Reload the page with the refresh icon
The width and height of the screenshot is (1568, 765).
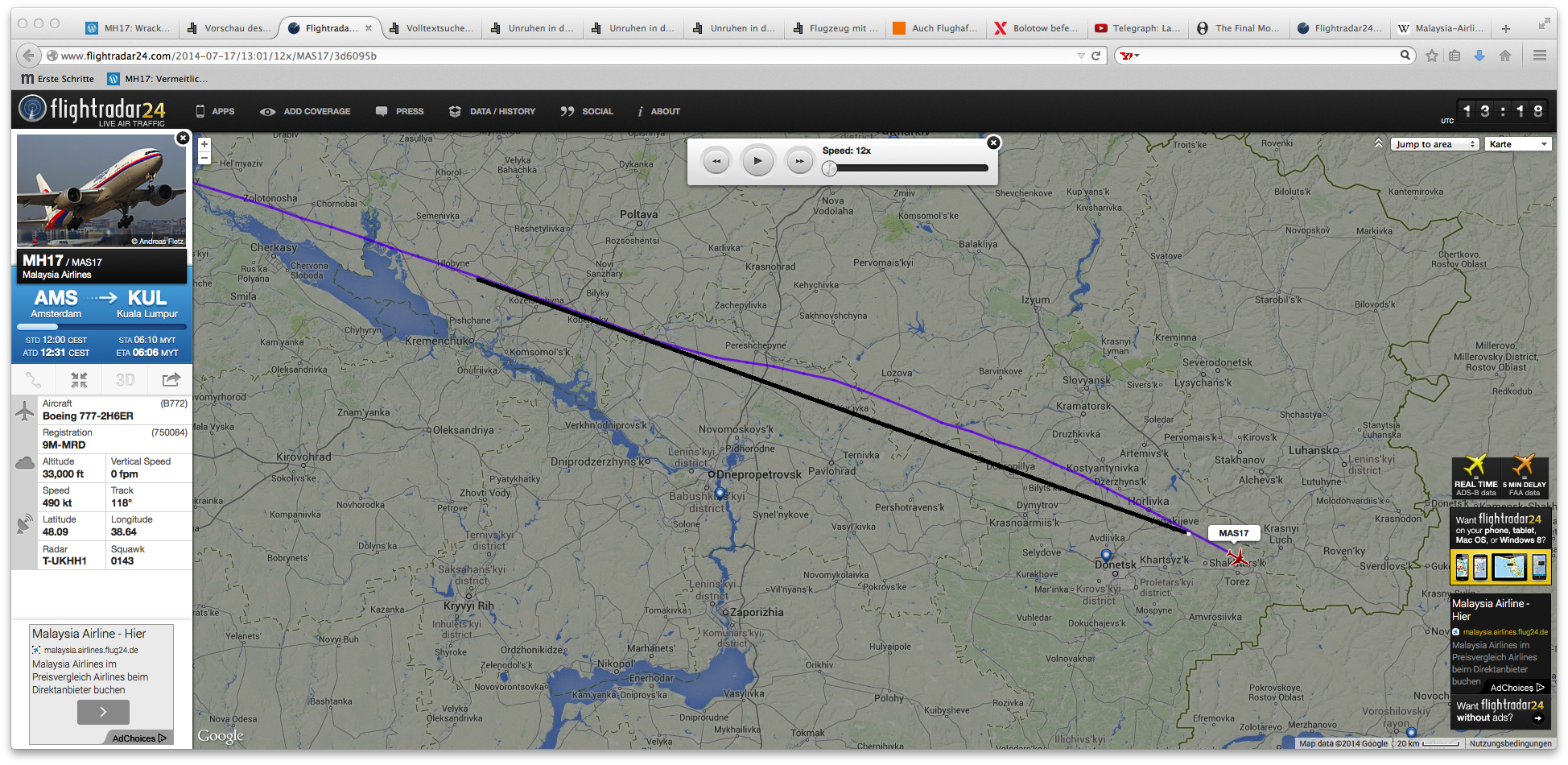coord(1096,56)
